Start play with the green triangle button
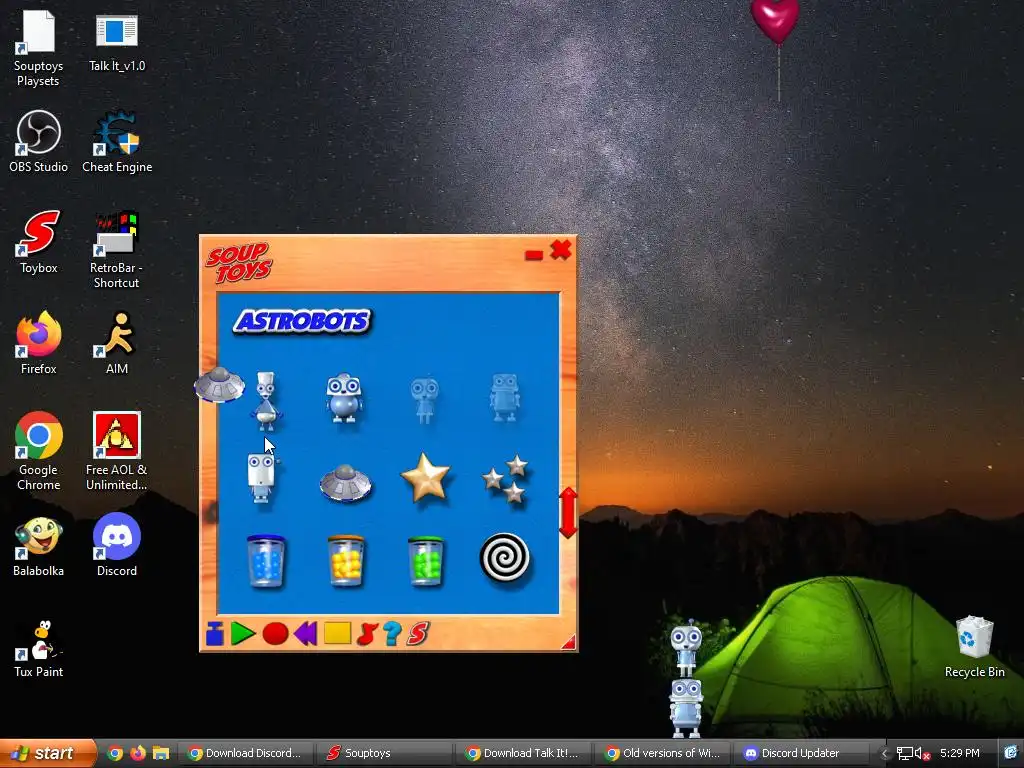 tap(242, 633)
